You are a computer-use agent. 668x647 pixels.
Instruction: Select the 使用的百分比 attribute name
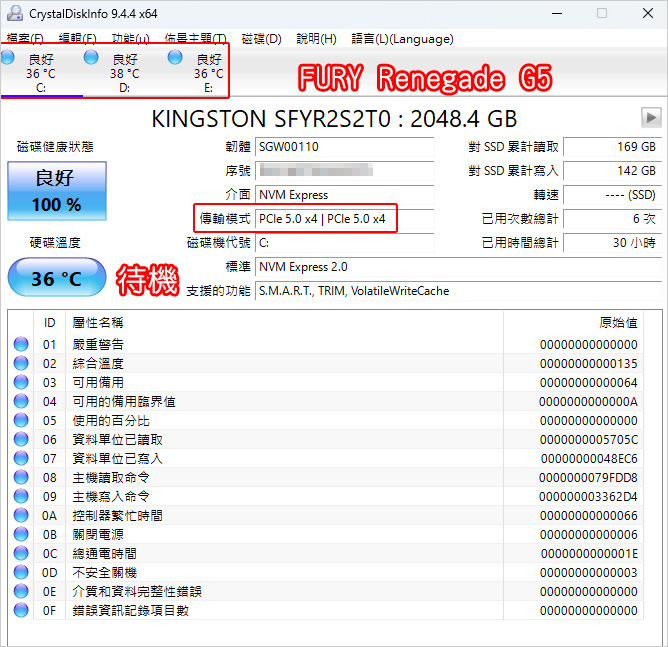click(x=111, y=421)
